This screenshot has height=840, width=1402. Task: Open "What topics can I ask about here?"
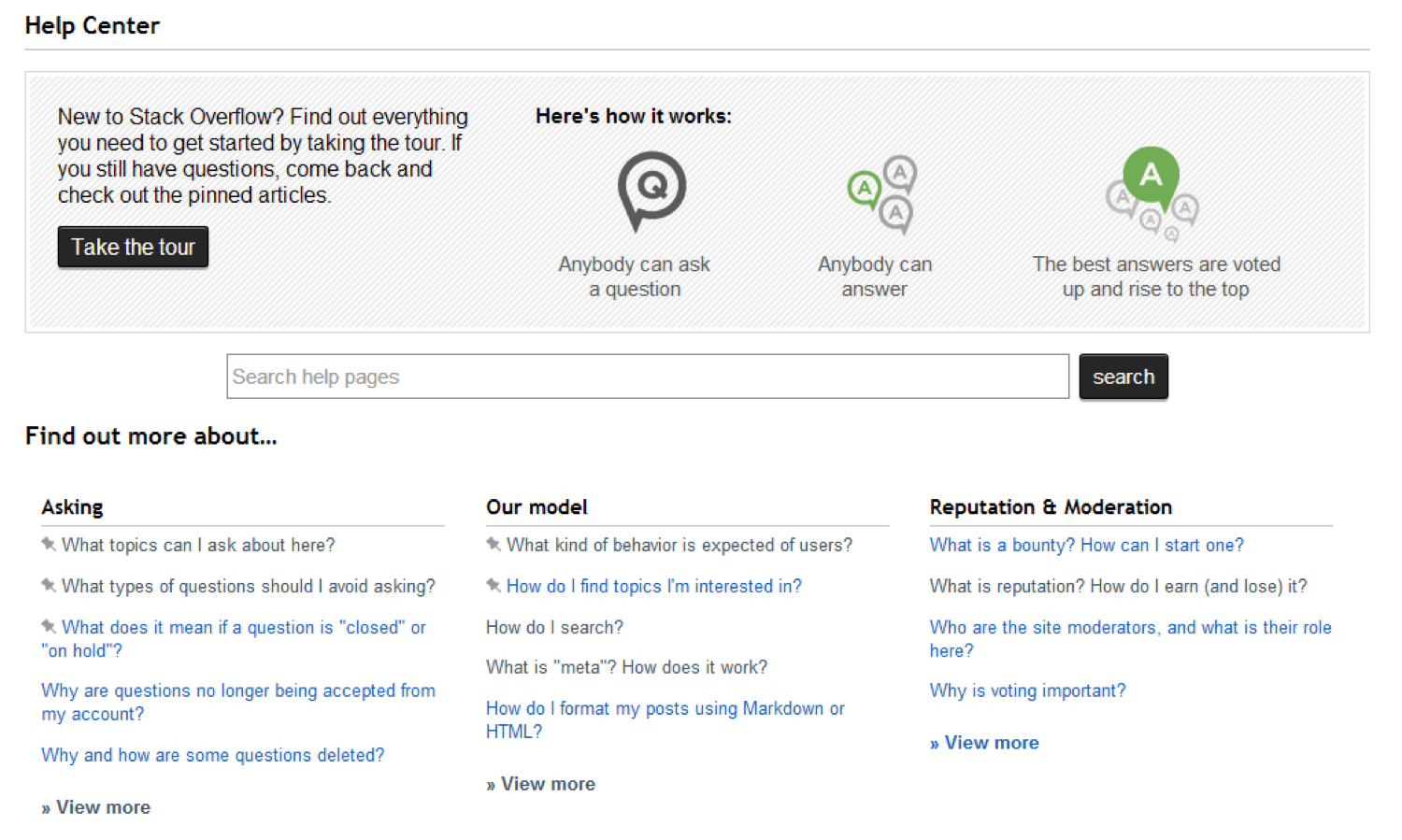[x=198, y=545]
